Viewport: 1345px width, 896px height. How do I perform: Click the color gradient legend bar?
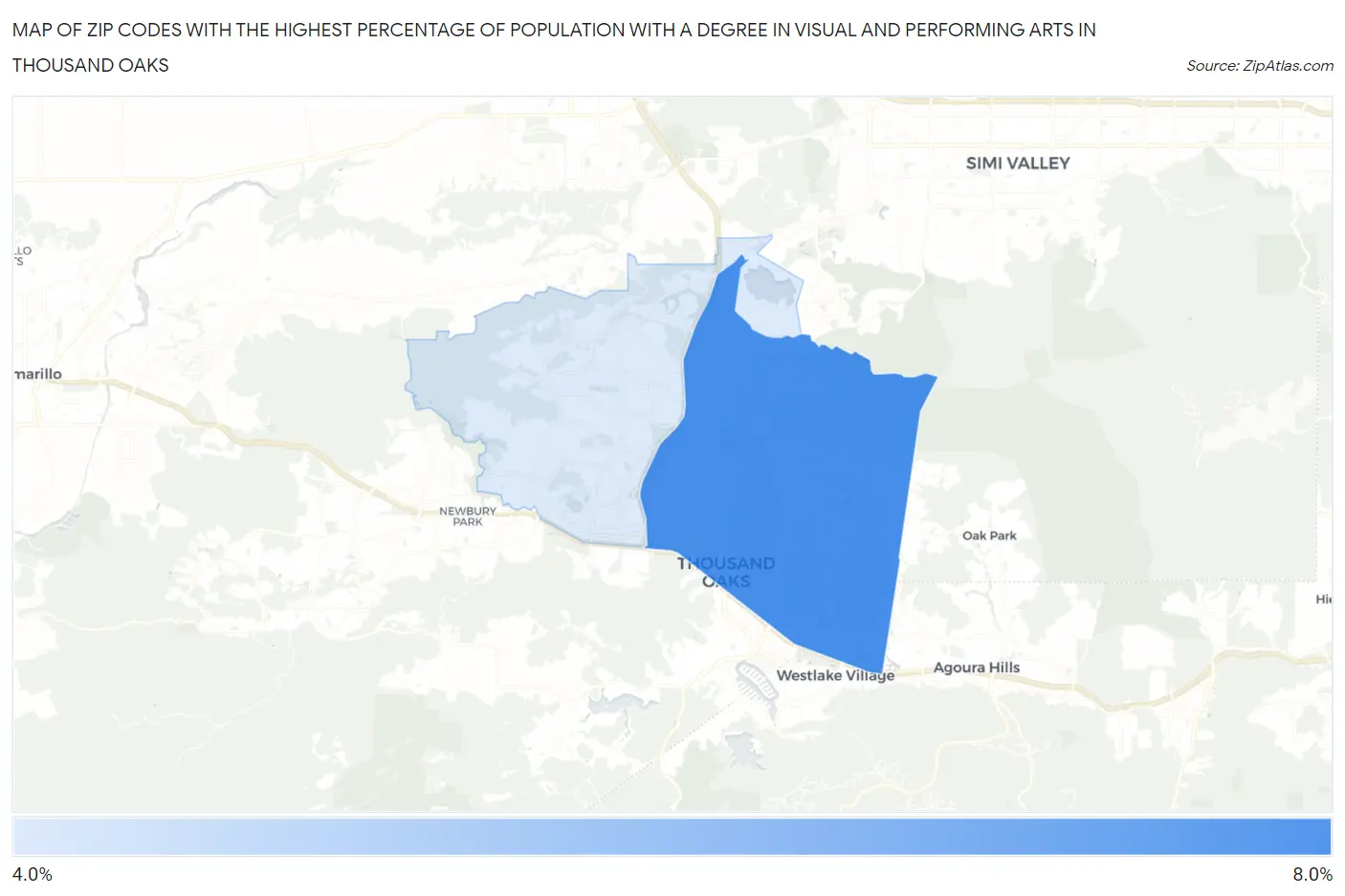click(672, 837)
